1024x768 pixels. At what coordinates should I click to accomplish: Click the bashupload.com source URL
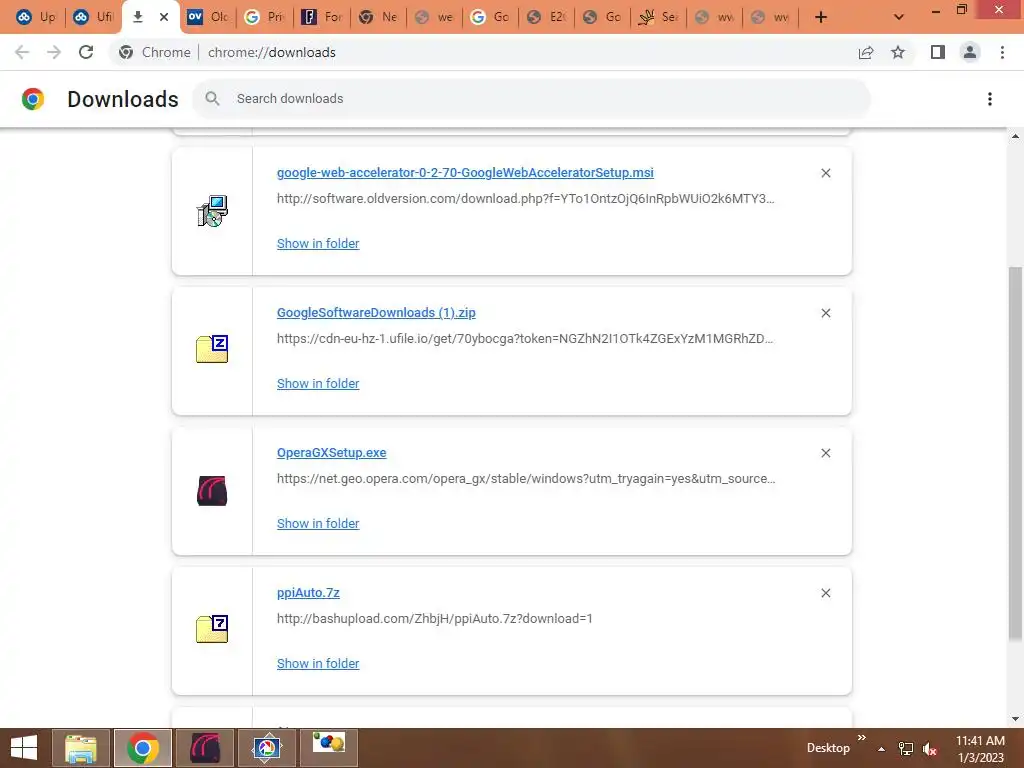[x=435, y=618]
